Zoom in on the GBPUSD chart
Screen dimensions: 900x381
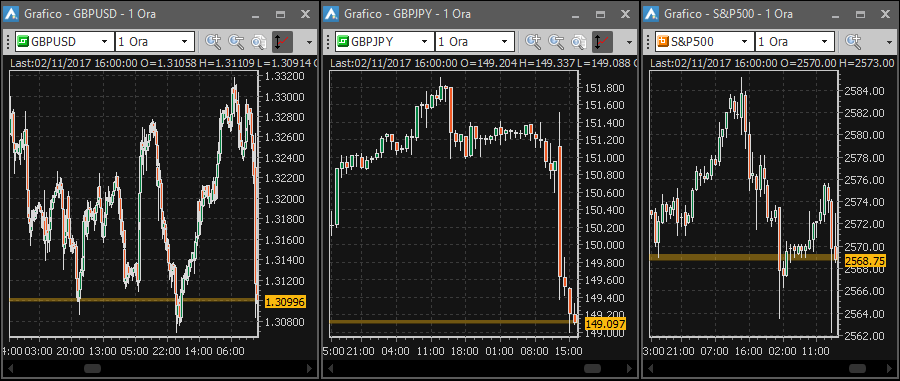214,41
